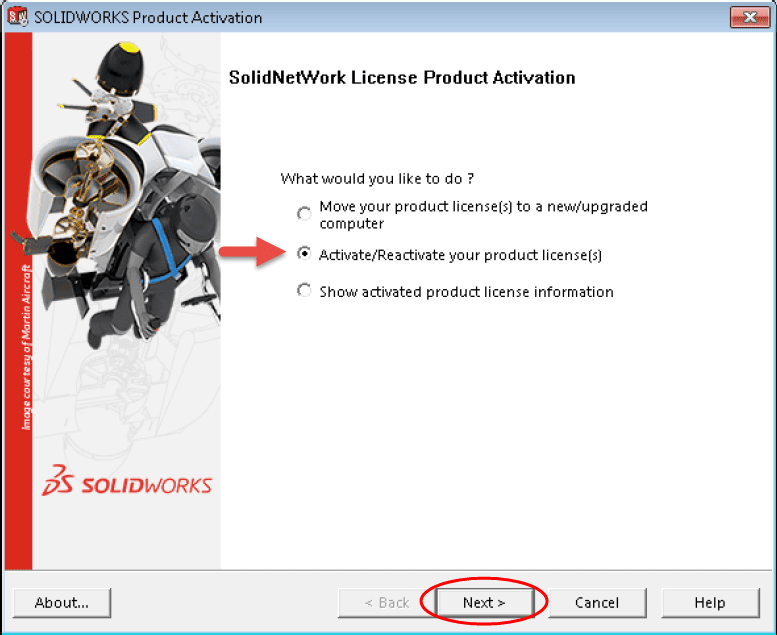
Task: Click the 'What would you like to do ?' prompt
Action: pos(377,178)
